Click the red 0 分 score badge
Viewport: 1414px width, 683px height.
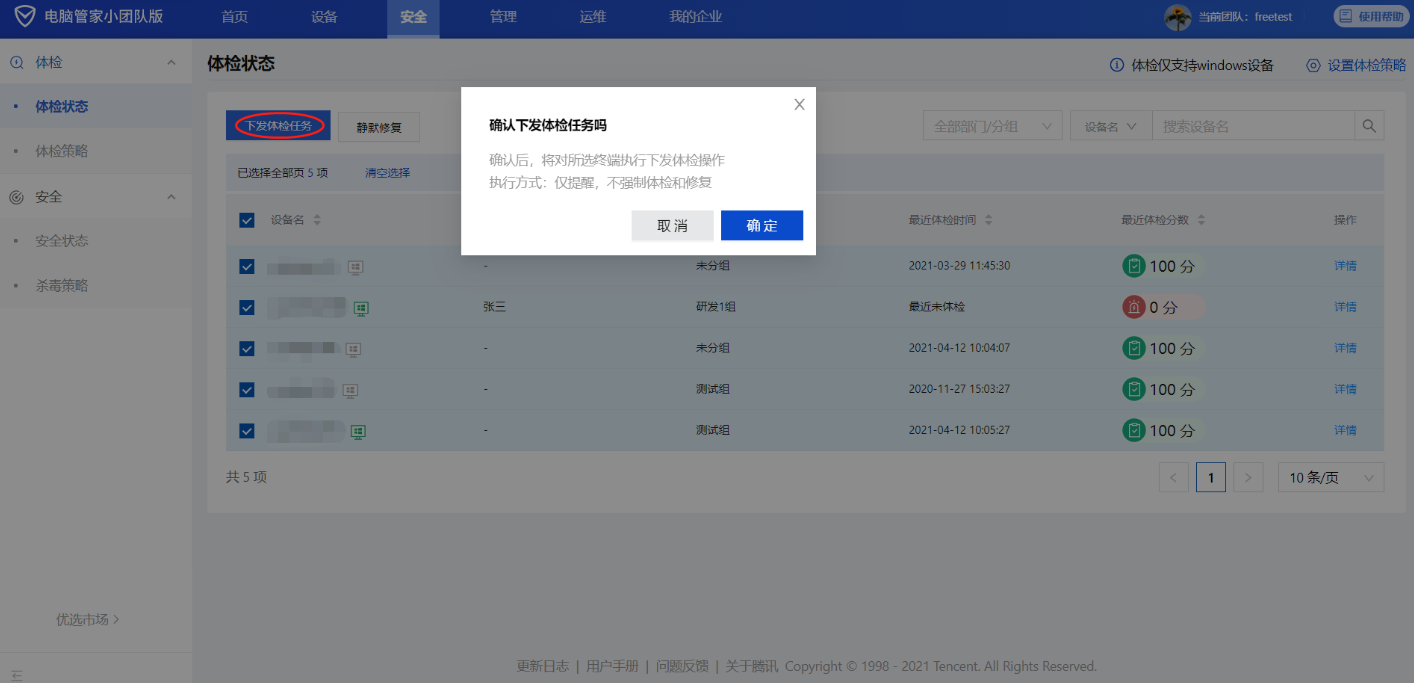point(1163,307)
